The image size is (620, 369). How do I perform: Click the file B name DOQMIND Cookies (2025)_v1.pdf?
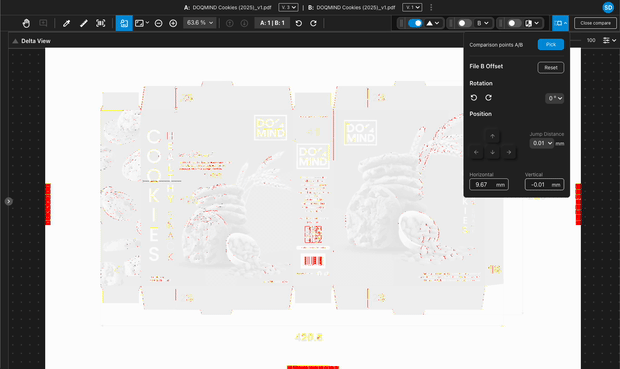coord(355,7)
